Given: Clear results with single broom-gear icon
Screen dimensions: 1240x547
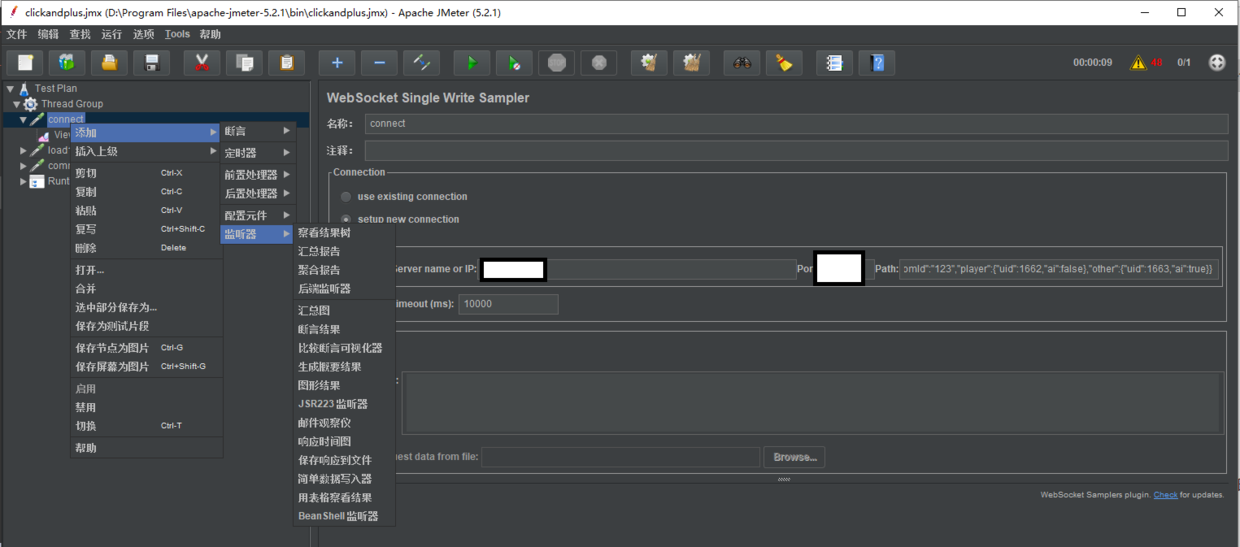Looking at the screenshot, I should coord(648,62).
